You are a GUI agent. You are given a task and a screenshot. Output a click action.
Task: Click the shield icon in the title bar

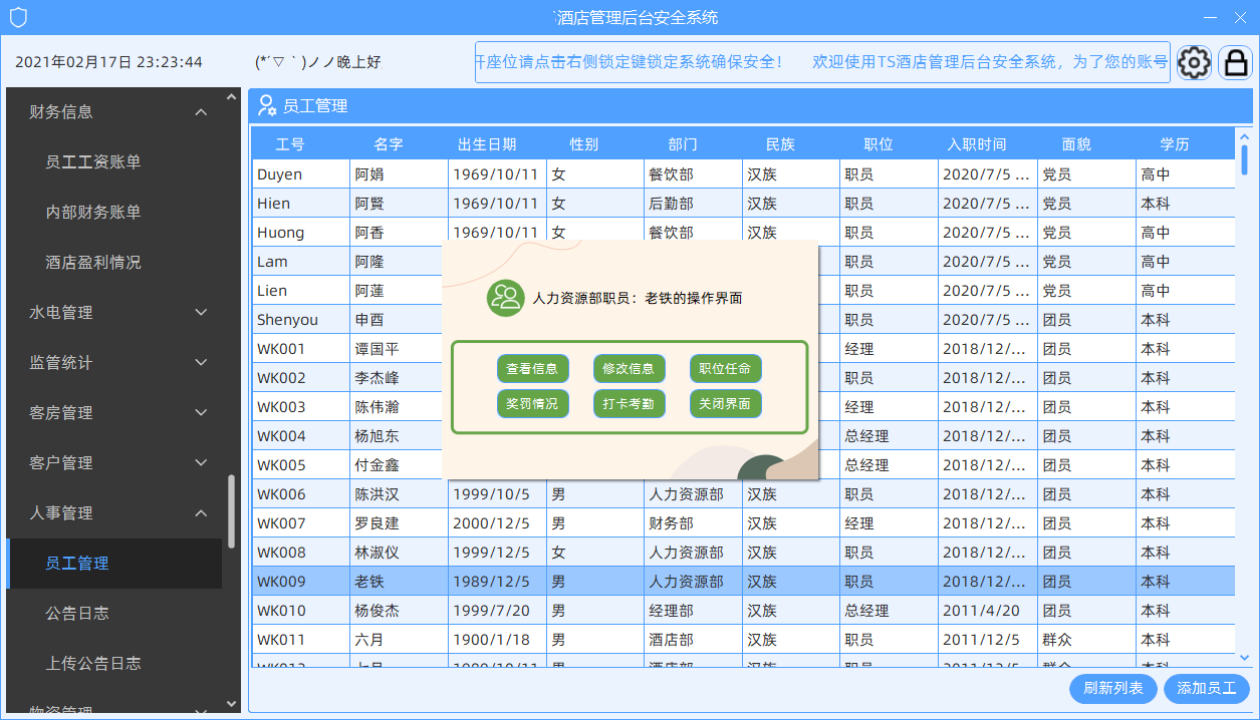[18, 16]
